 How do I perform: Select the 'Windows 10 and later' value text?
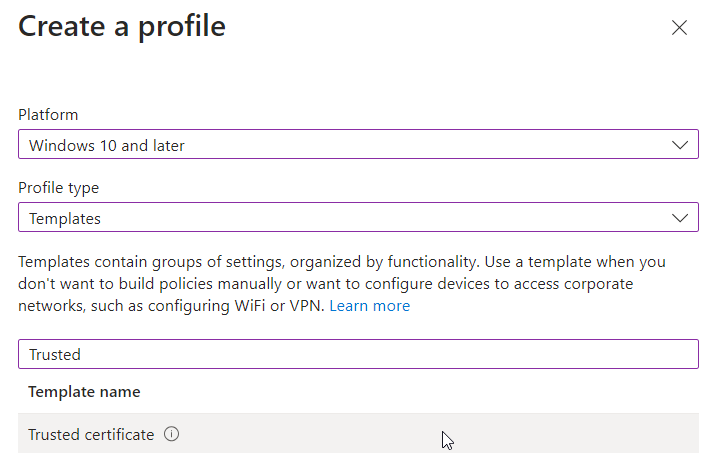pyautogui.click(x=107, y=146)
